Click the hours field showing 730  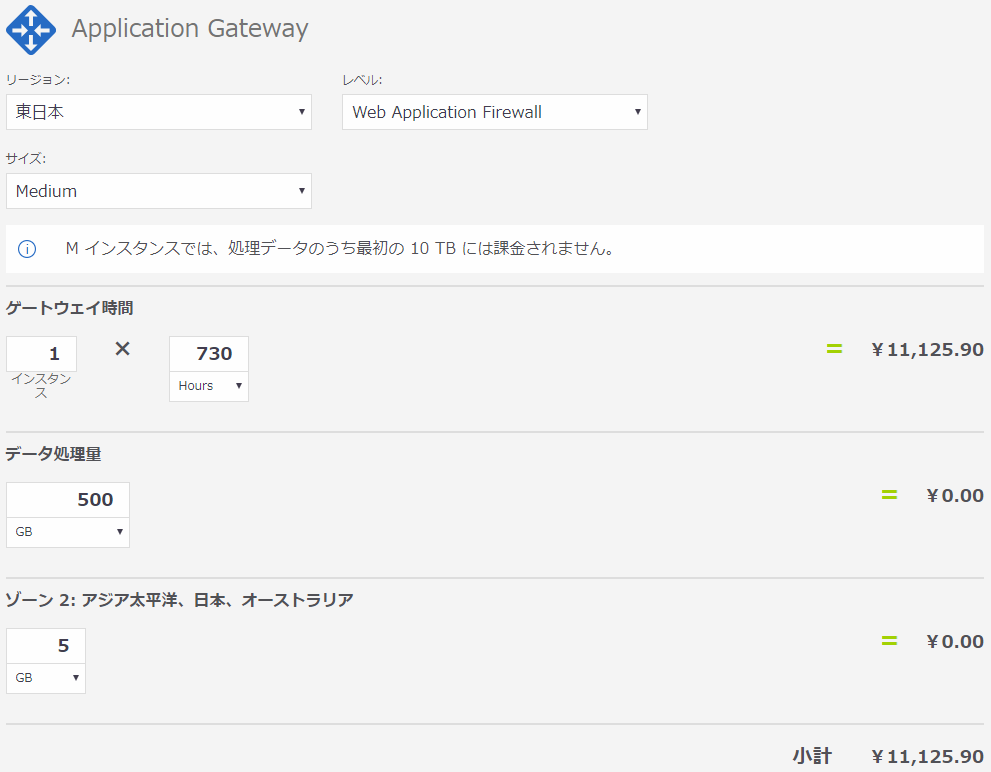[209, 353]
